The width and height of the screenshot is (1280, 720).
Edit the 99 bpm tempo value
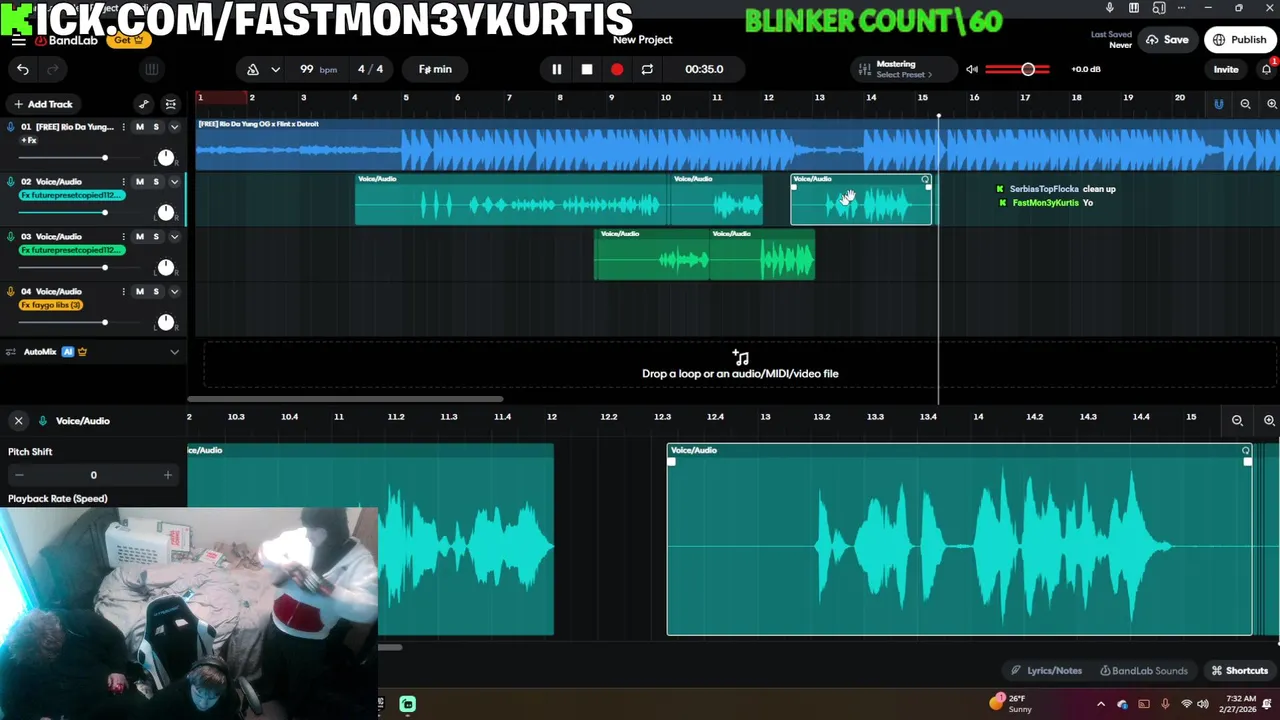pyautogui.click(x=318, y=69)
